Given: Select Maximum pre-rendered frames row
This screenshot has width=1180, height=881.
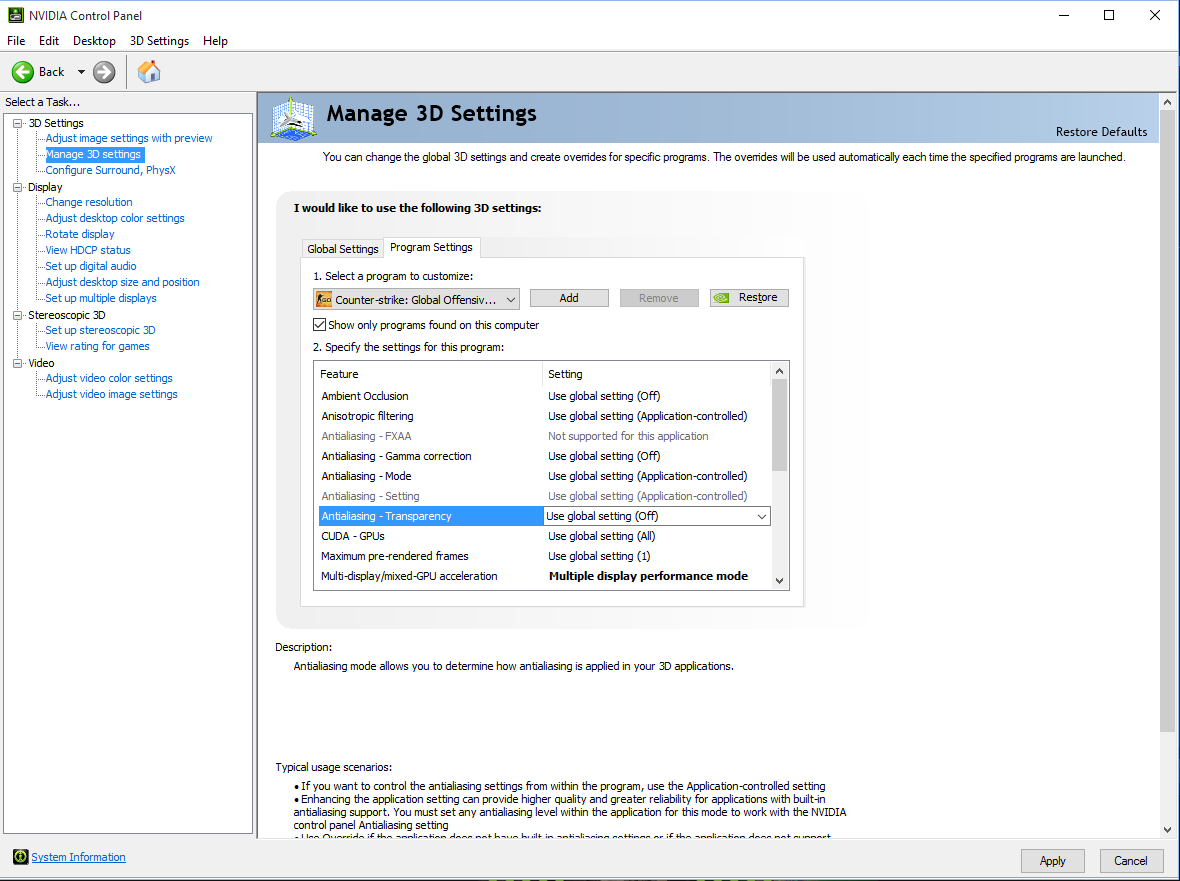Looking at the screenshot, I should [543, 556].
